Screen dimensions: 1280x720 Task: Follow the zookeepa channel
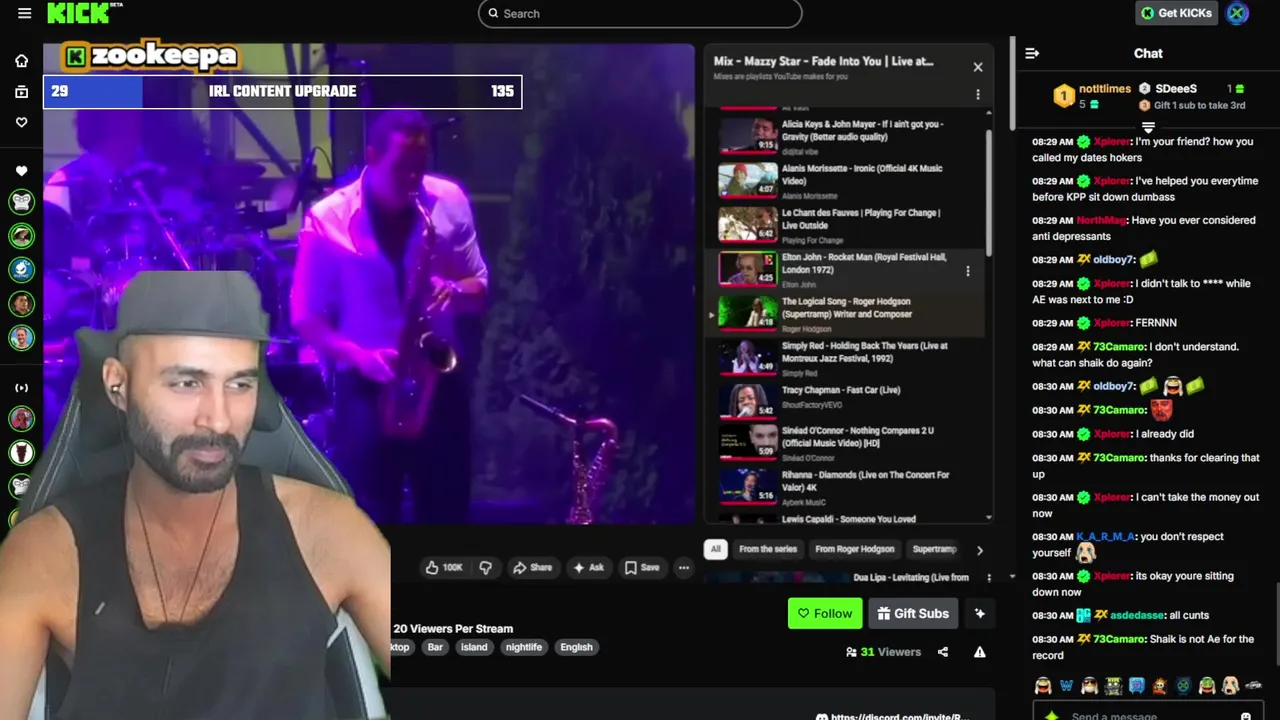pos(825,613)
